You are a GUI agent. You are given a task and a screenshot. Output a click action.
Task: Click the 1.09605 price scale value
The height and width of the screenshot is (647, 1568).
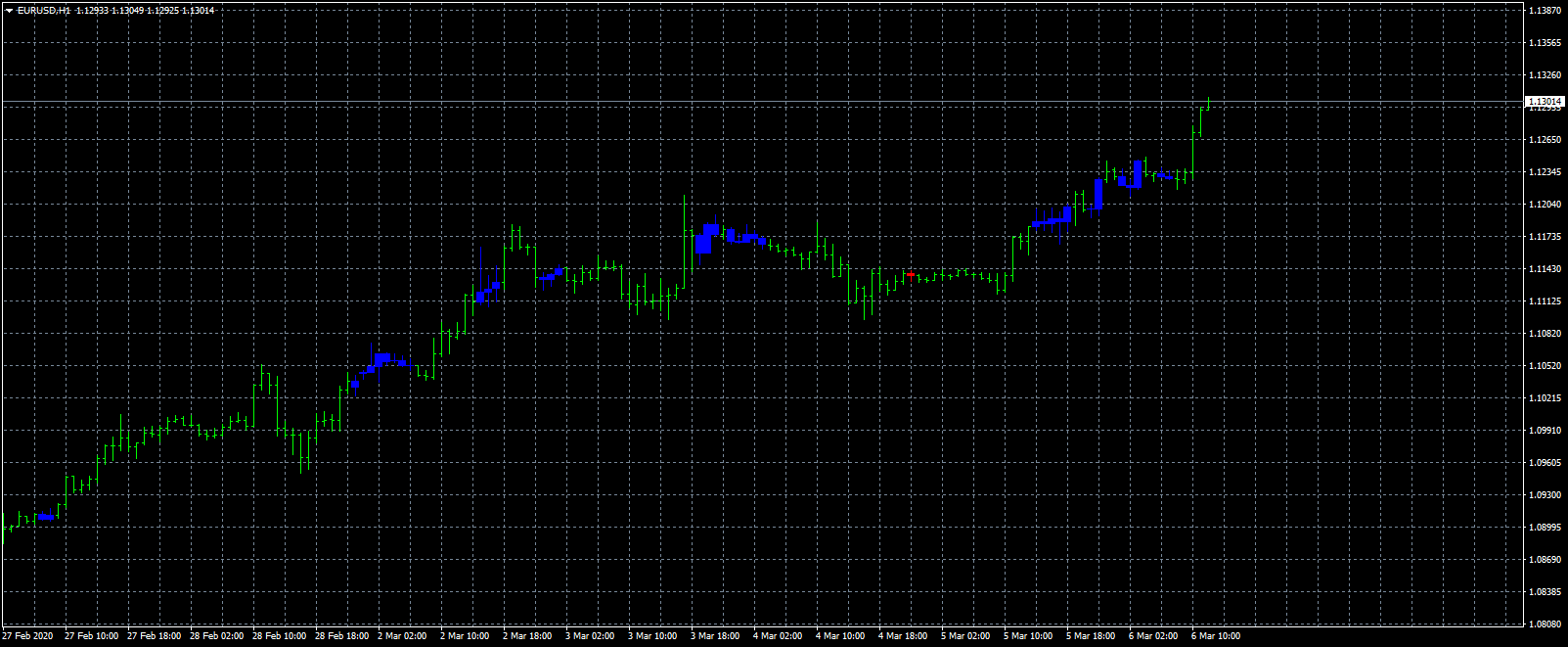(1545, 463)
